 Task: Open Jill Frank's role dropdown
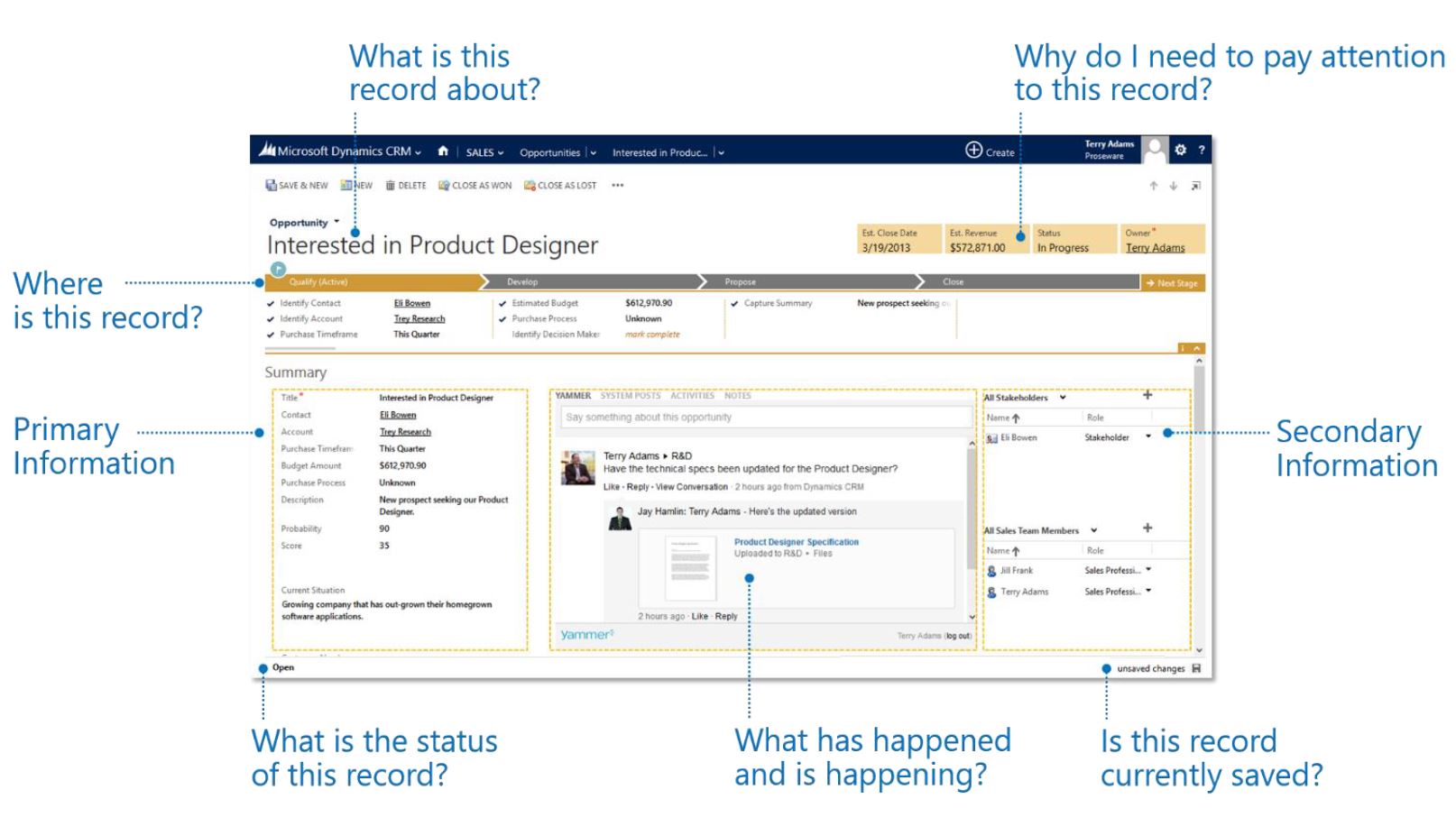[x=1148, y=570]
